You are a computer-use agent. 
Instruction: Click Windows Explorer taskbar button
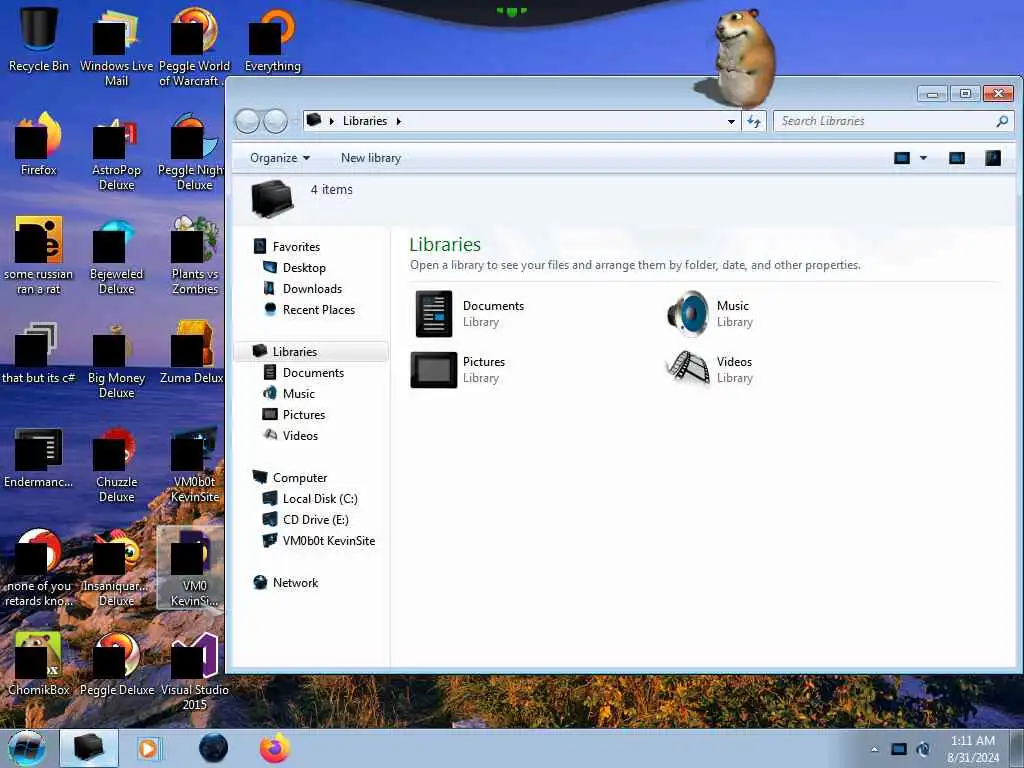tap(89, 748)
